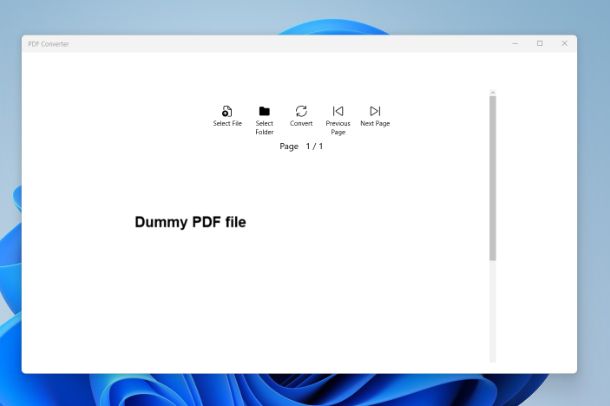Click the PDF Converter window title

coord(49,44)
